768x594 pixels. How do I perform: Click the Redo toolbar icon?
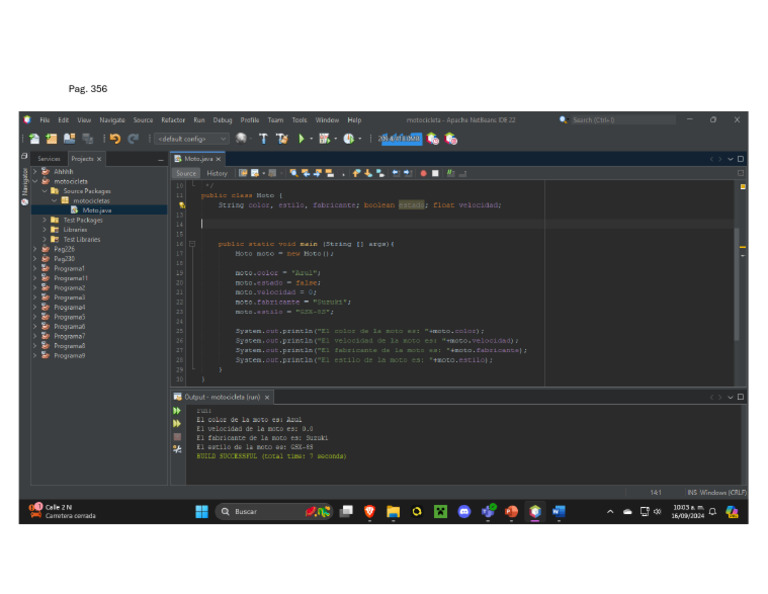(133, 139)
